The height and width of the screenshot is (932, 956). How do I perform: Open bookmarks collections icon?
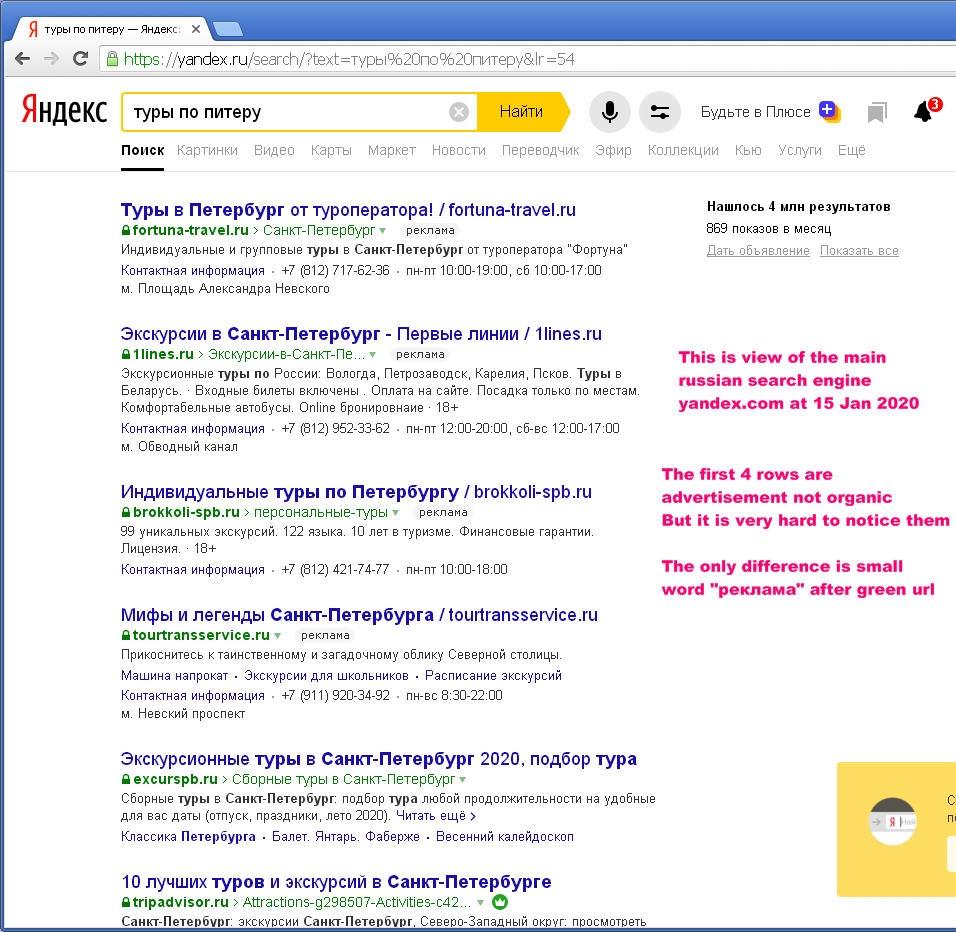click(x=877, y=112)
